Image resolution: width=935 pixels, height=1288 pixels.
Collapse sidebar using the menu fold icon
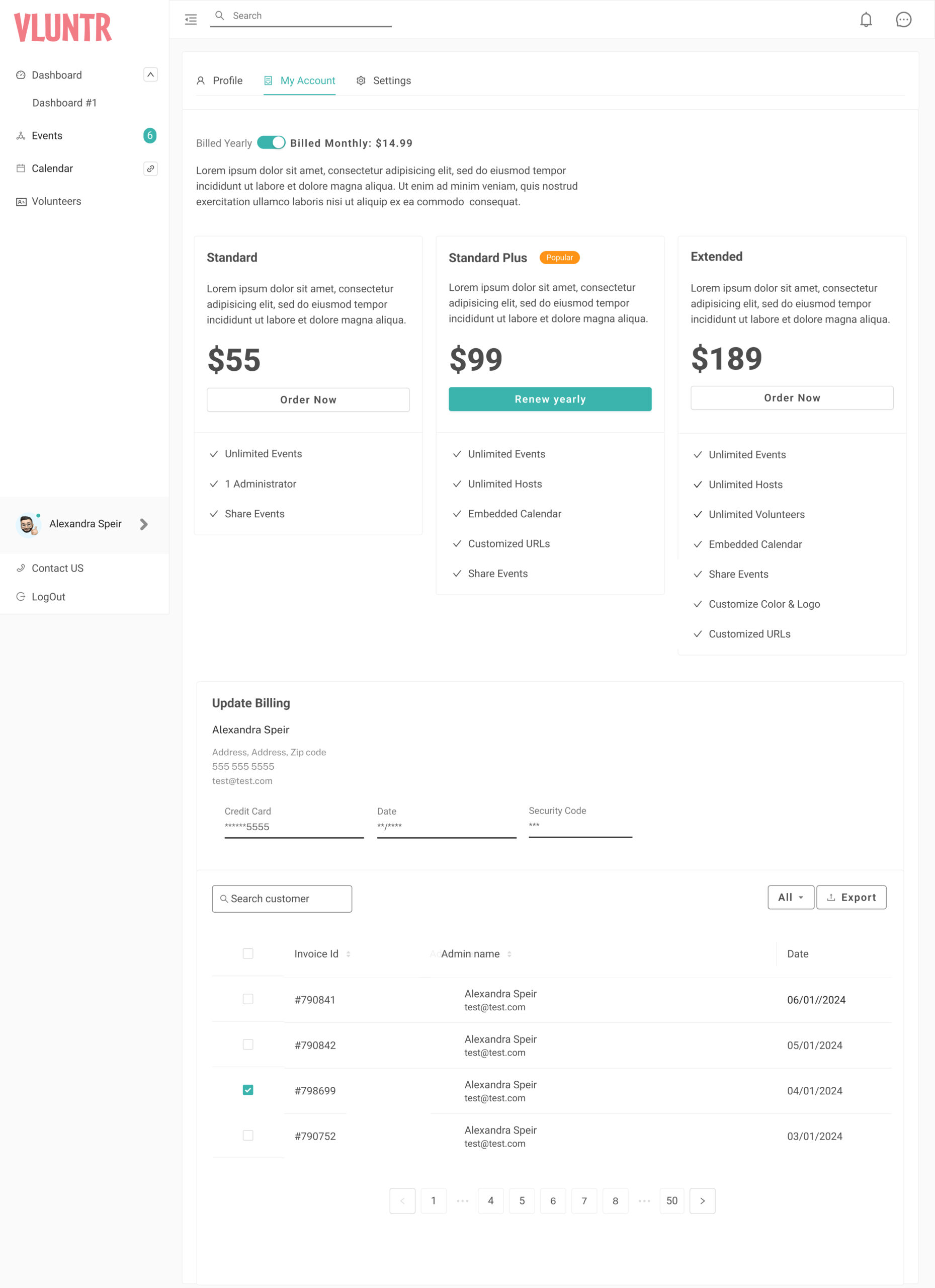tap(191, 20)
